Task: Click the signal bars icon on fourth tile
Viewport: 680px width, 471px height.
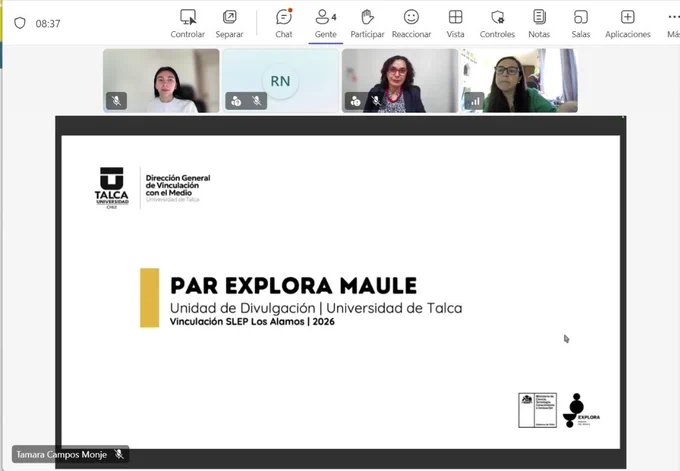Action: [x=475, y=101]
